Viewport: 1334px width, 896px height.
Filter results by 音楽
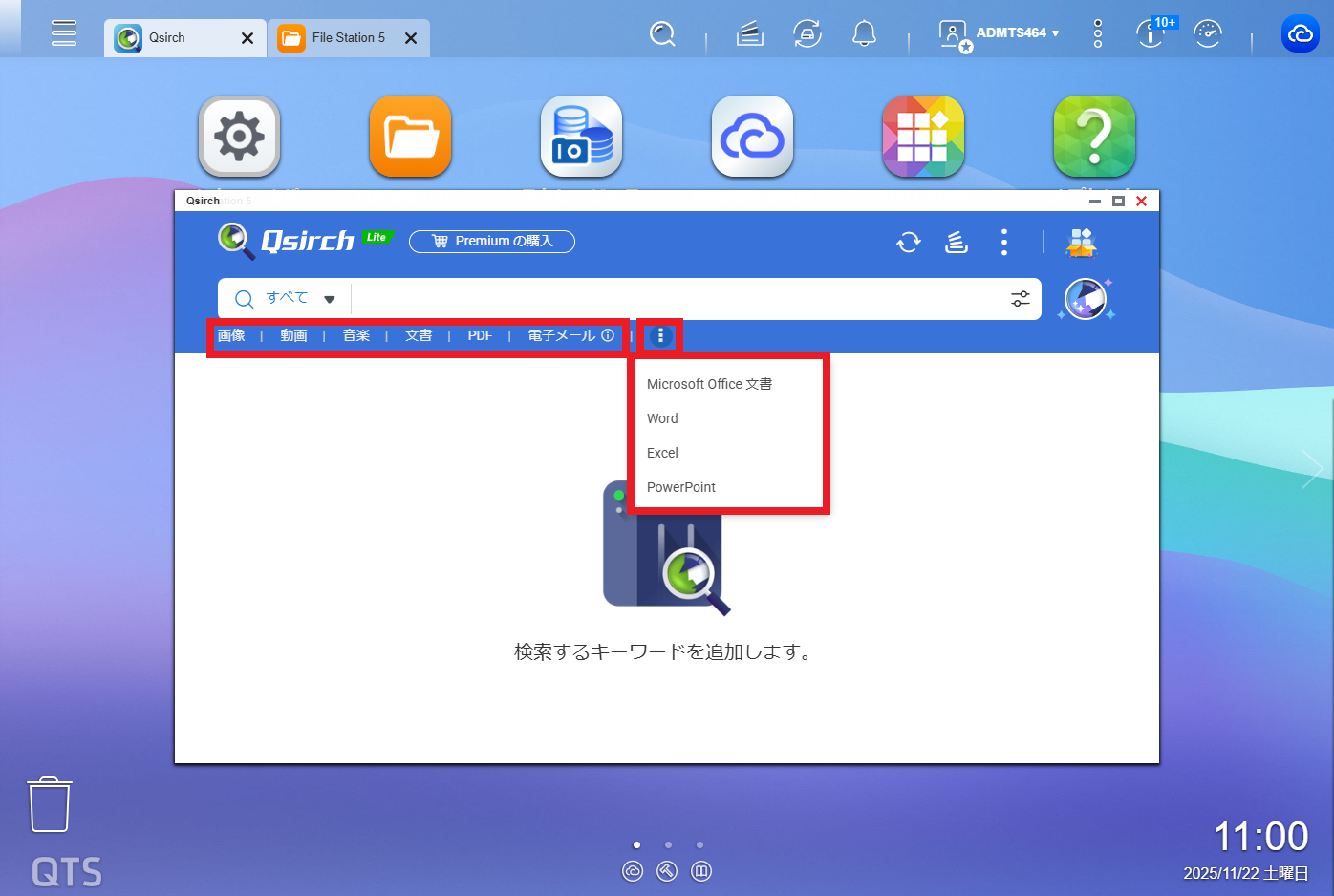[356, 335]
